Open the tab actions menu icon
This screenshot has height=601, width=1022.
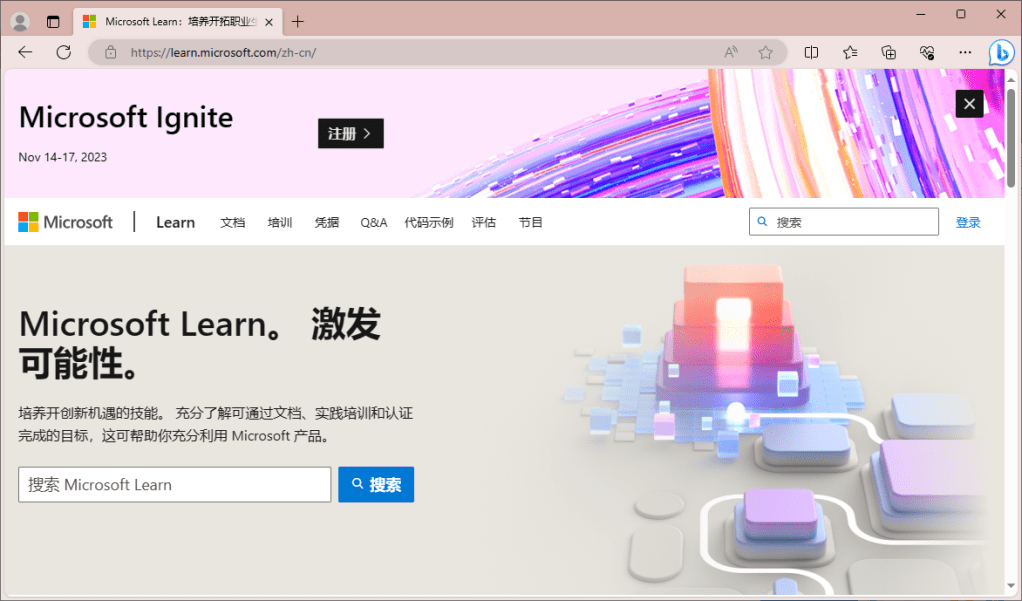53,21
